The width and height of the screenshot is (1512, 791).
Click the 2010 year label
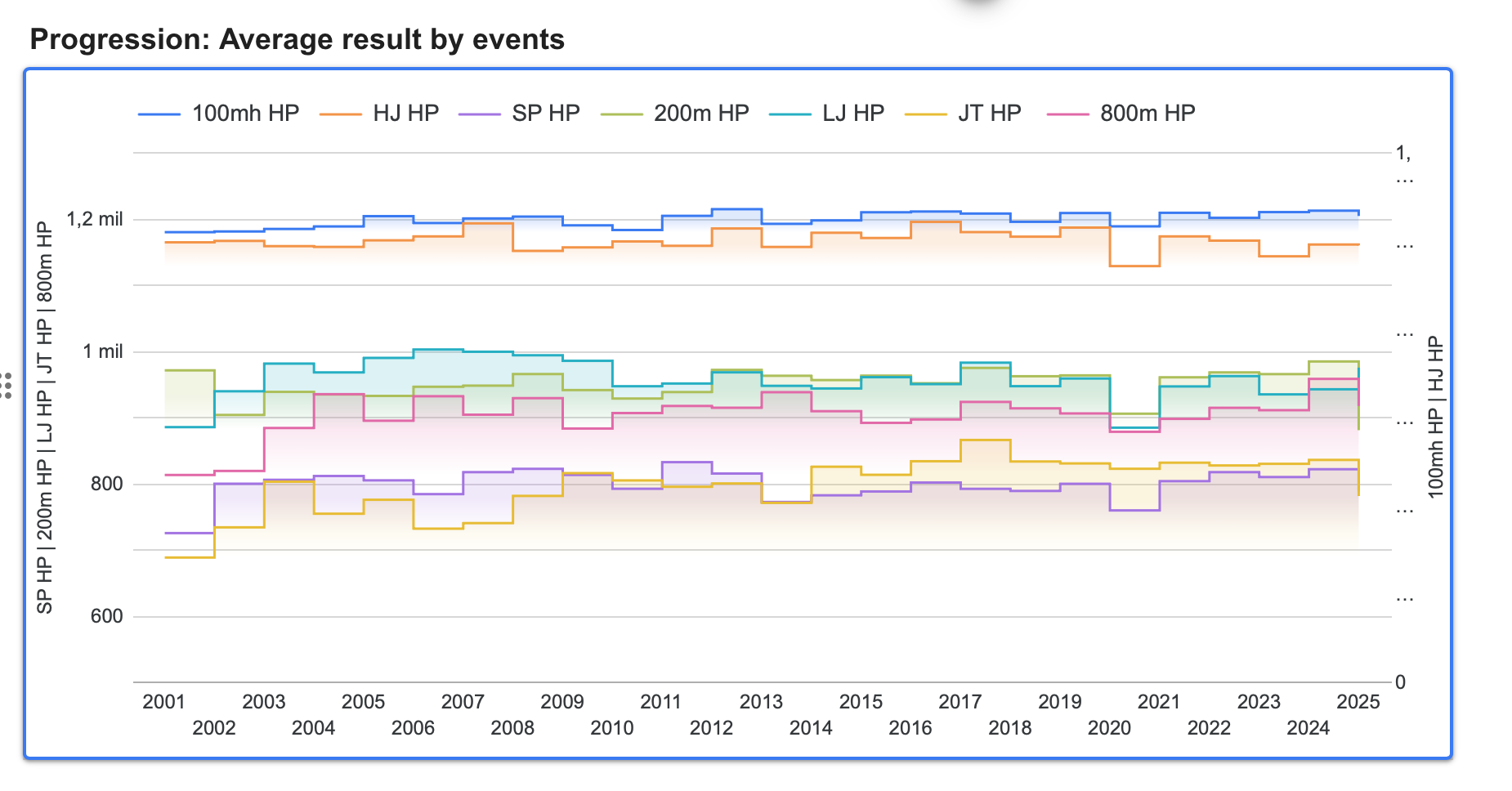[612, 728]
